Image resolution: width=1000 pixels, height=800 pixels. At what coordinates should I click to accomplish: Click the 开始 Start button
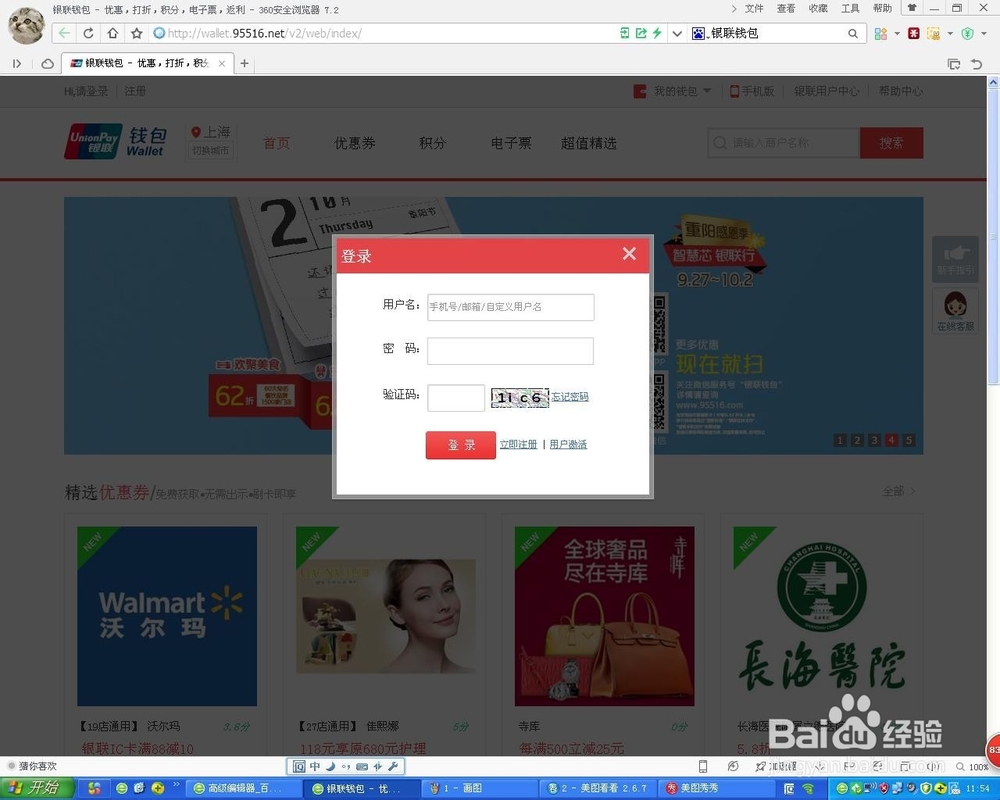pos(37,788)
